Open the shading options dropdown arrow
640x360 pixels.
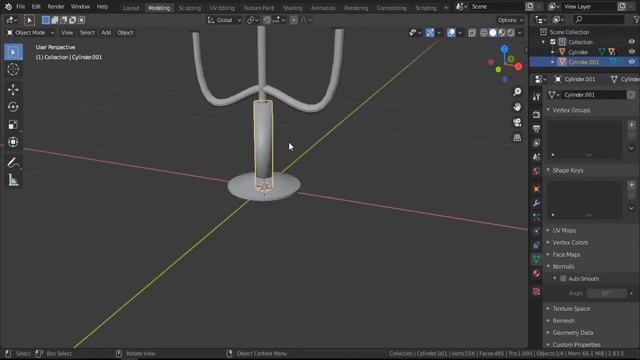pos(520,33)
